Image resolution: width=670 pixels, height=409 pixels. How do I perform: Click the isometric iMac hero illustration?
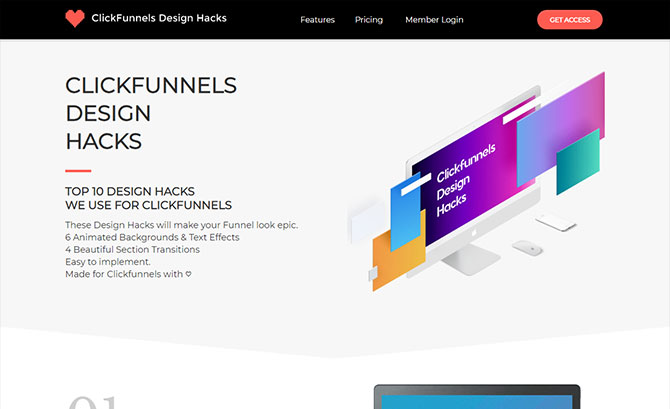pos(476,182)
